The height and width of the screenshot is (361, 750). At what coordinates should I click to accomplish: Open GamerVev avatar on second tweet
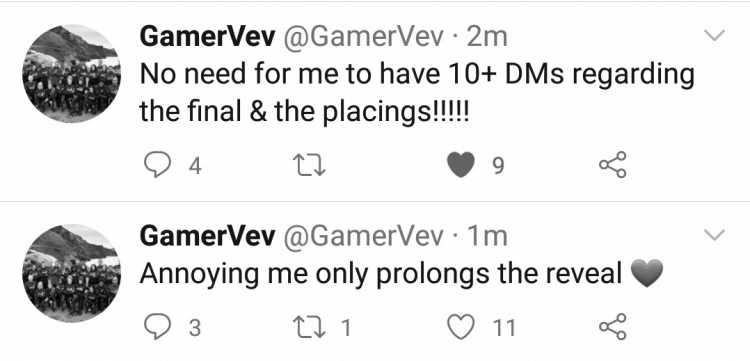click(x=72, y=273)
